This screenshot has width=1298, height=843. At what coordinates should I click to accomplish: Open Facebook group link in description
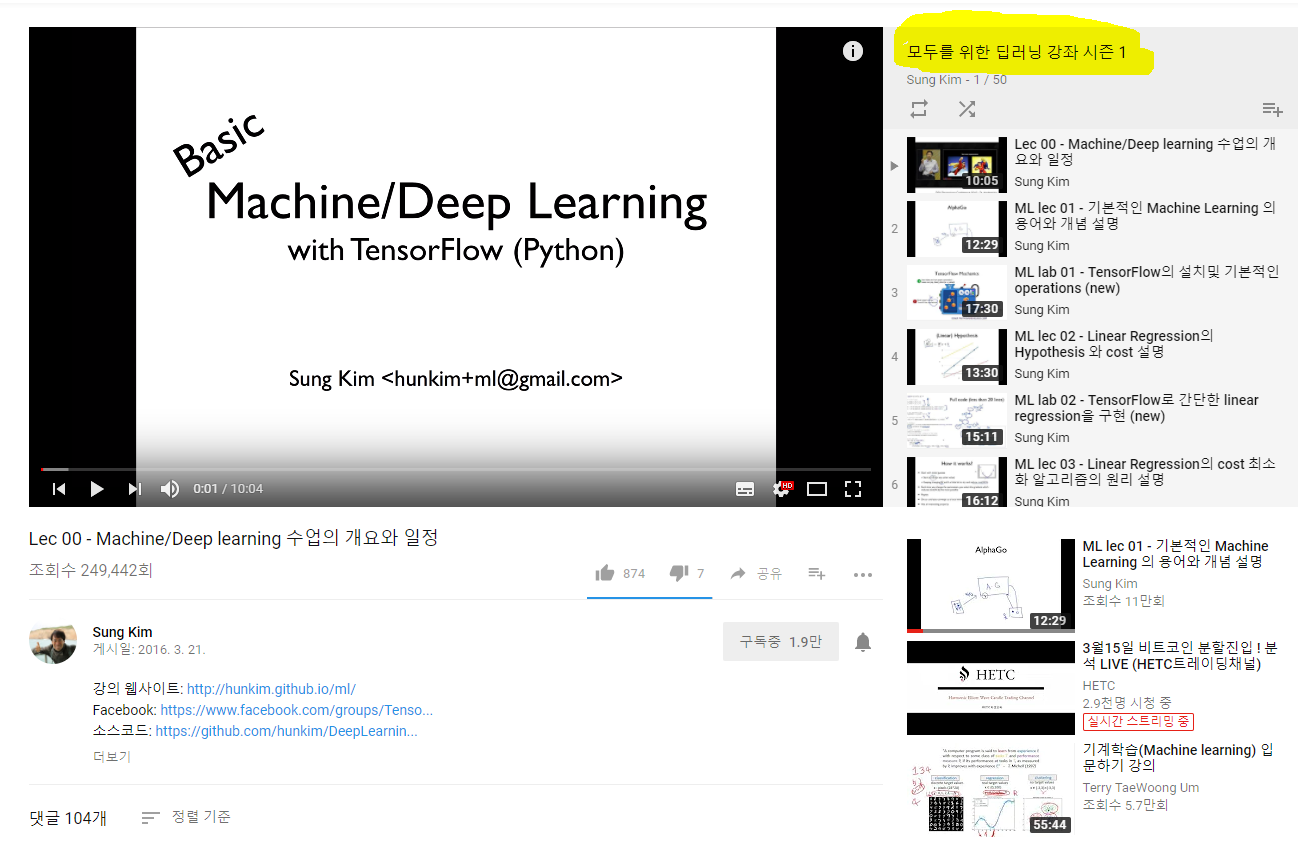tap(297, 710)
